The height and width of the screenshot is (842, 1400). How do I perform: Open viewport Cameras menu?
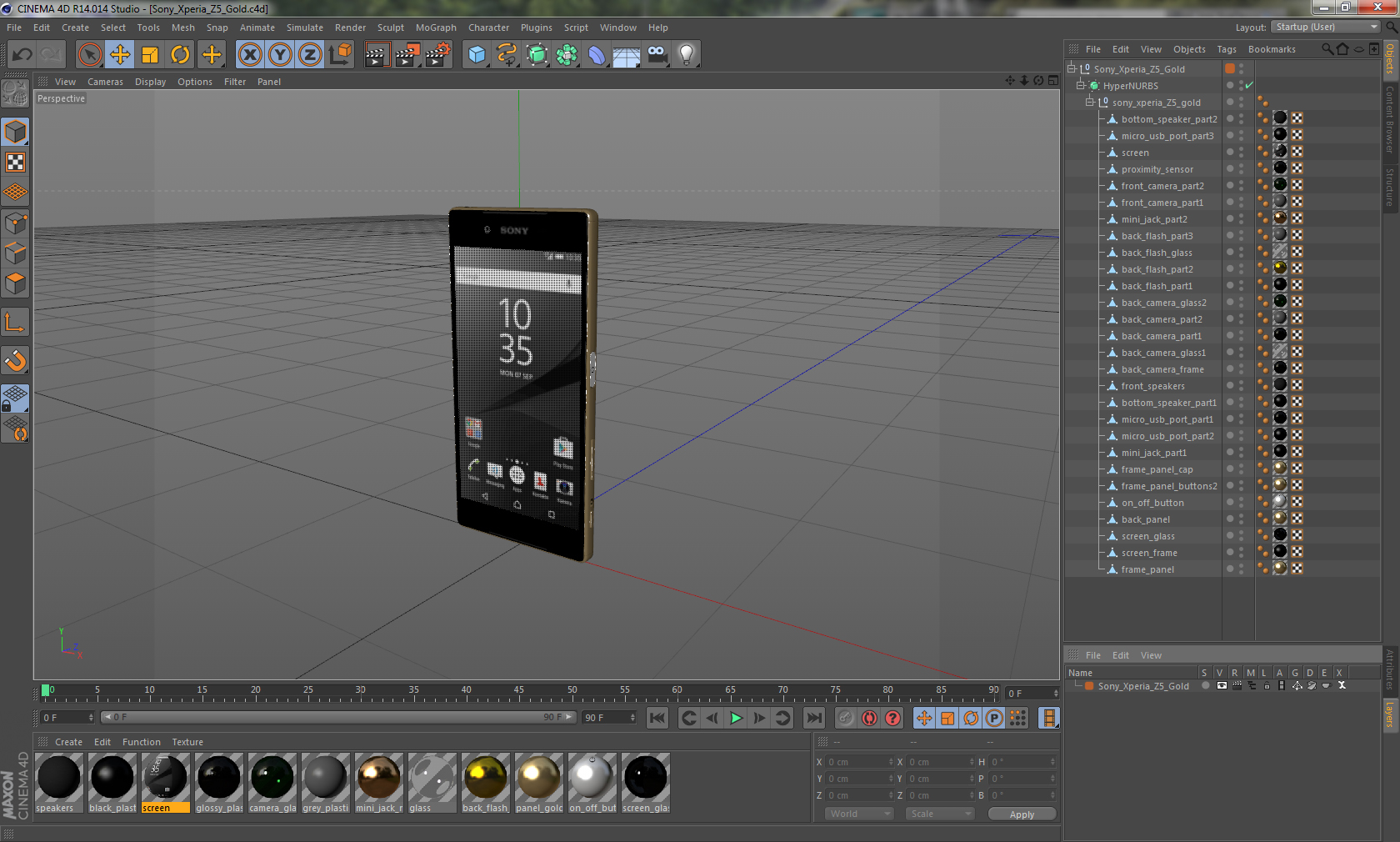point(105,82)
